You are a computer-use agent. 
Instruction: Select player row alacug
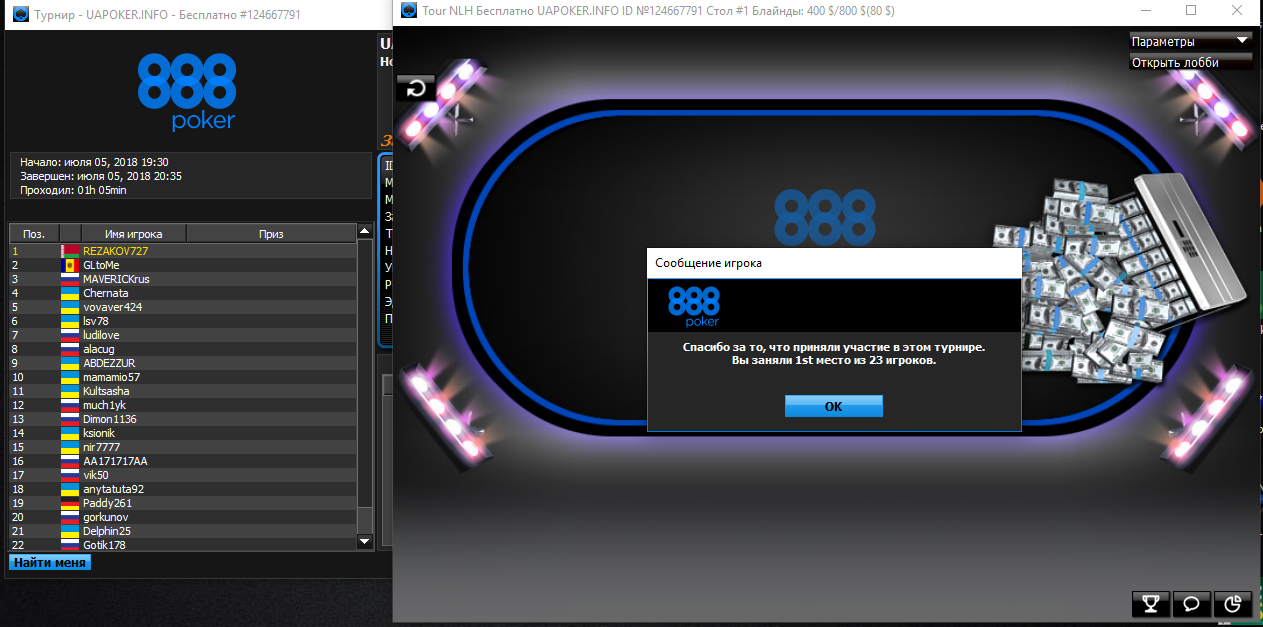tap(183, 349)
